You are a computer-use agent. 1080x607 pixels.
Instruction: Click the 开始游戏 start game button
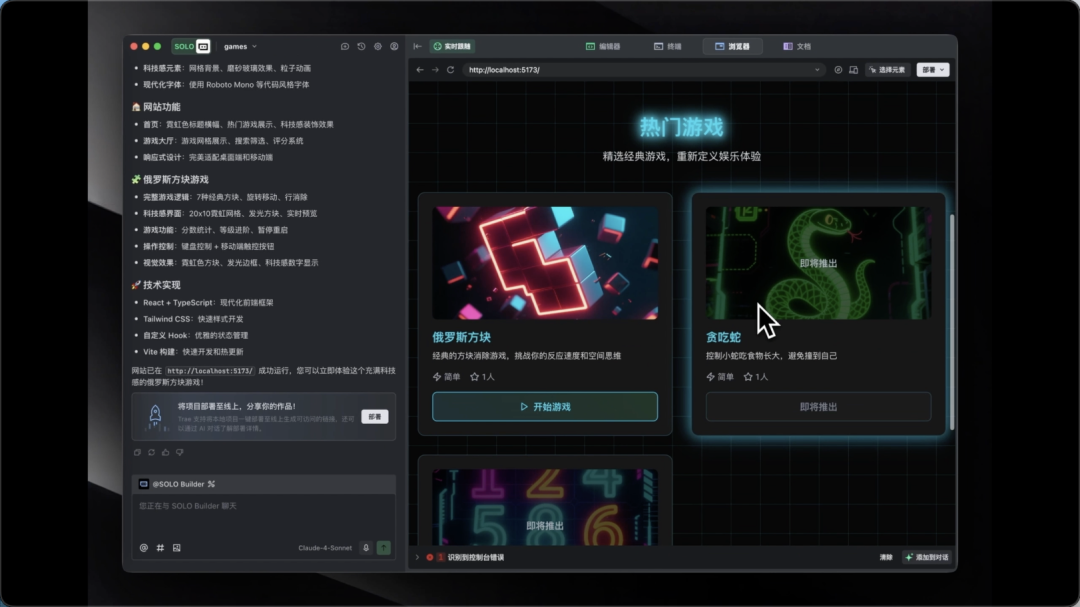click(x=545, y=407)
